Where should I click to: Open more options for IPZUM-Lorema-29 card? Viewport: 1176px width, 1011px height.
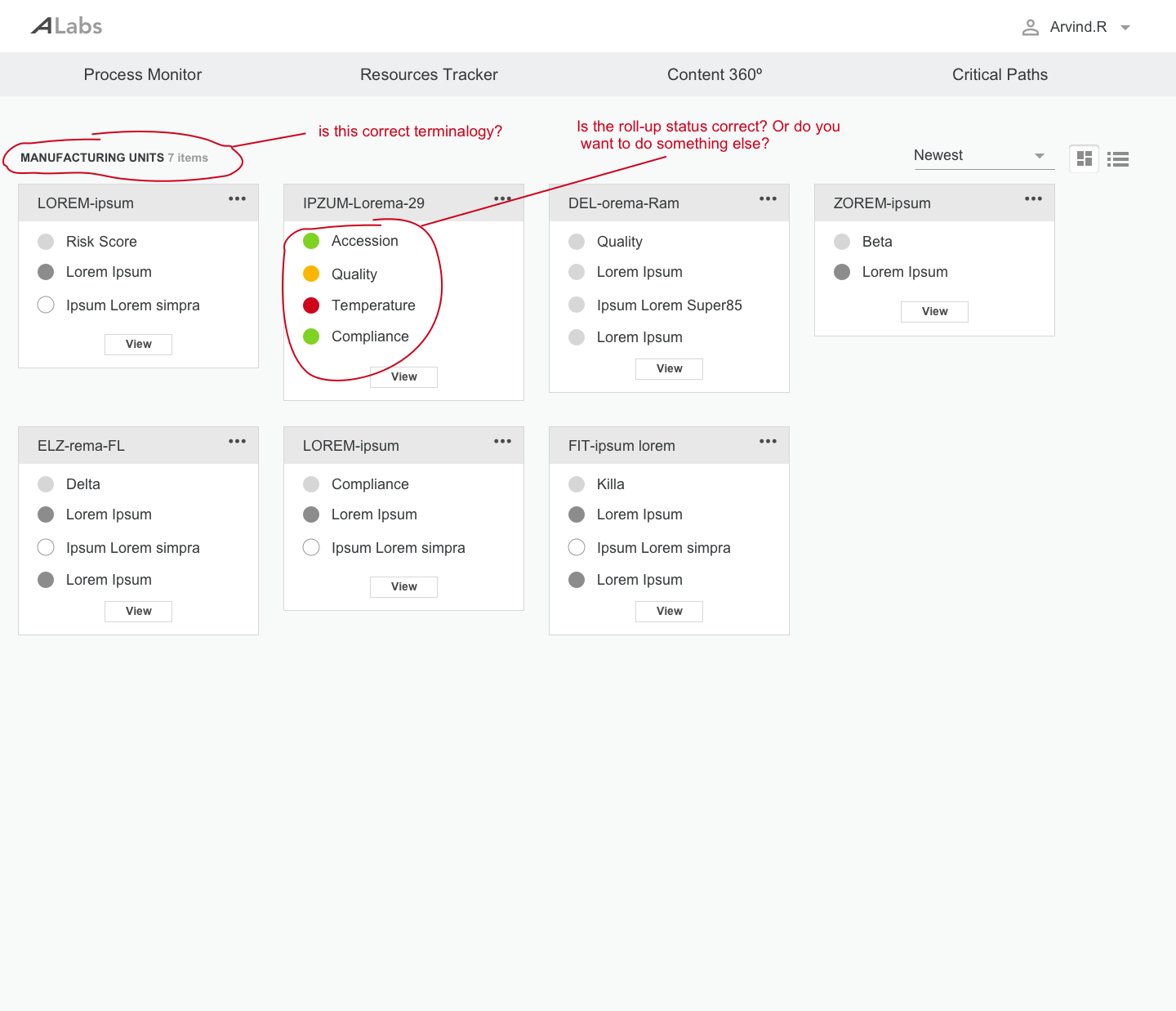502,199
